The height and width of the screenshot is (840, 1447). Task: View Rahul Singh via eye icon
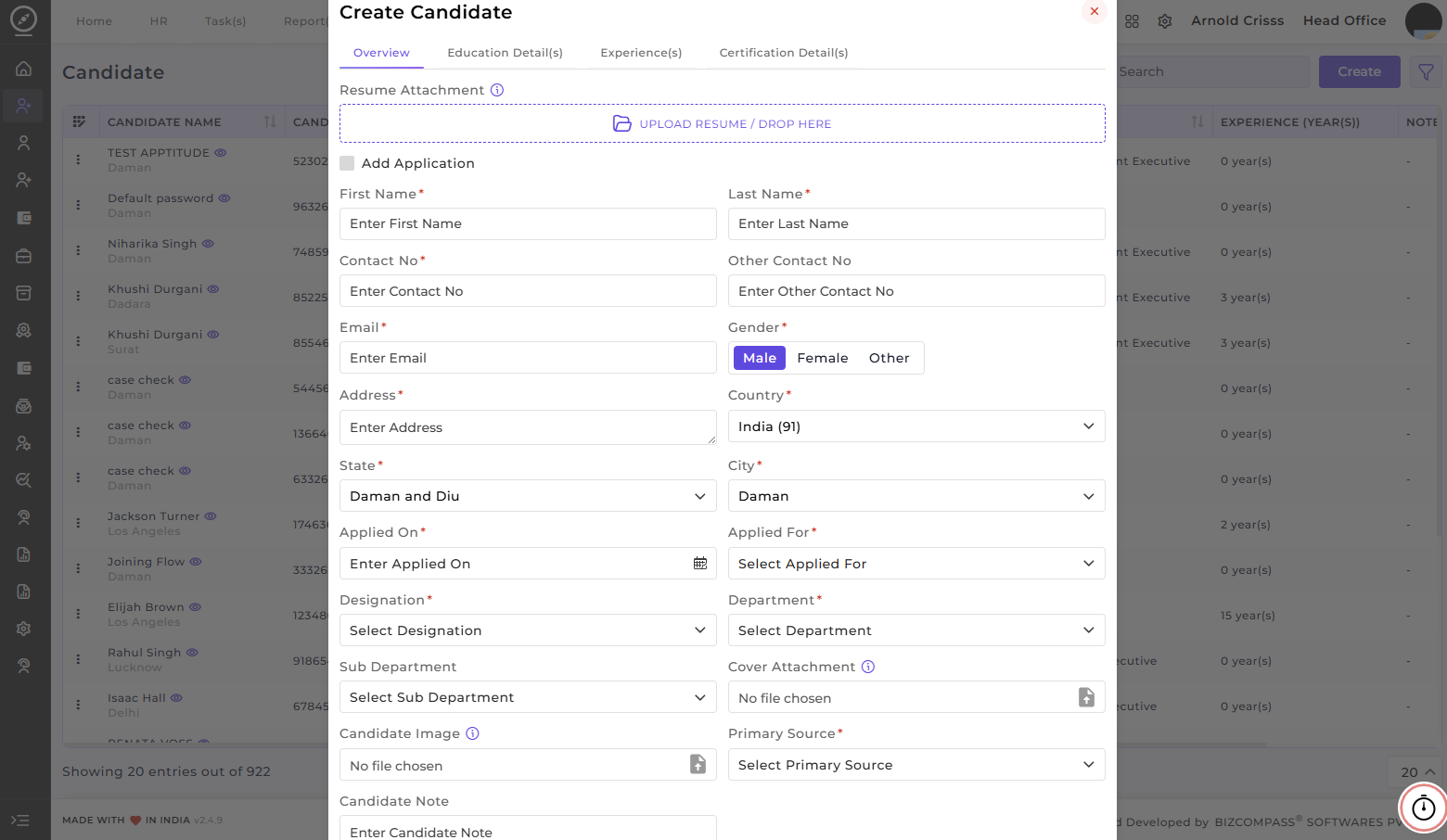[192, 652]
